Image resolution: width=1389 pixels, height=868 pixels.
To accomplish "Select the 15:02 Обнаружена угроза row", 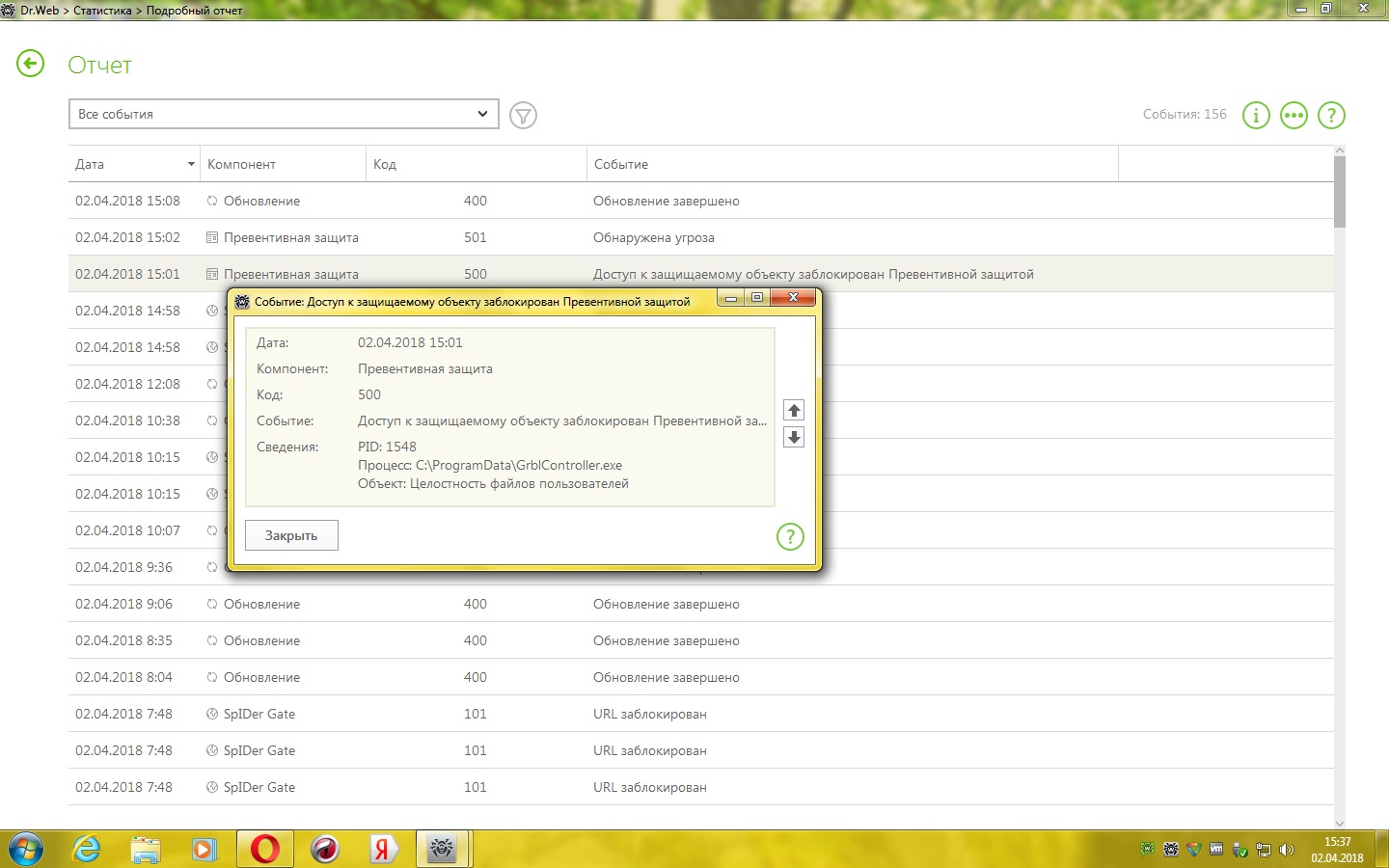I will [653, 238].
